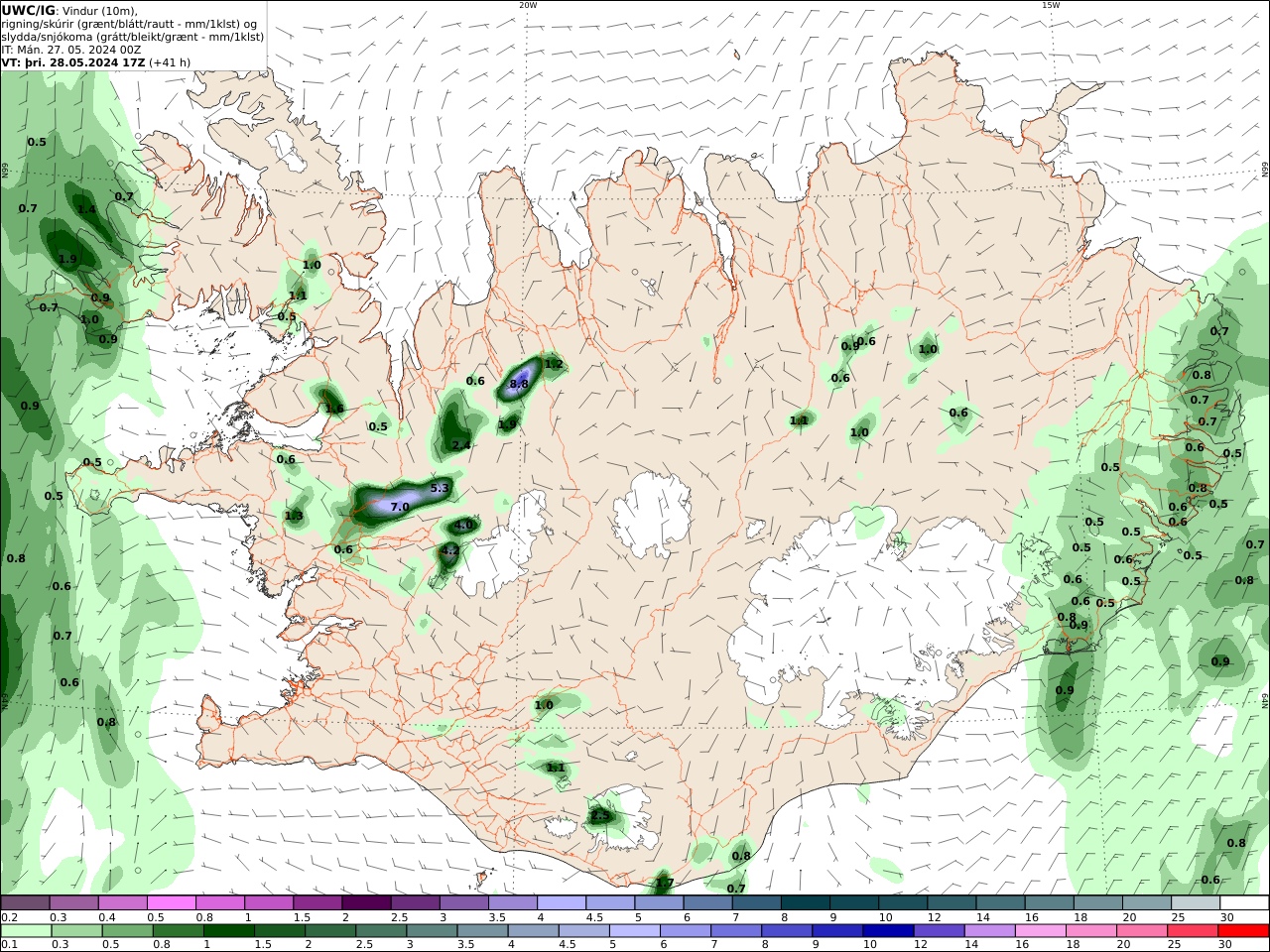
Task: Click the lower-legend blue swatch labeled 8
Action: pyautogui.click(x=786, y=930)
